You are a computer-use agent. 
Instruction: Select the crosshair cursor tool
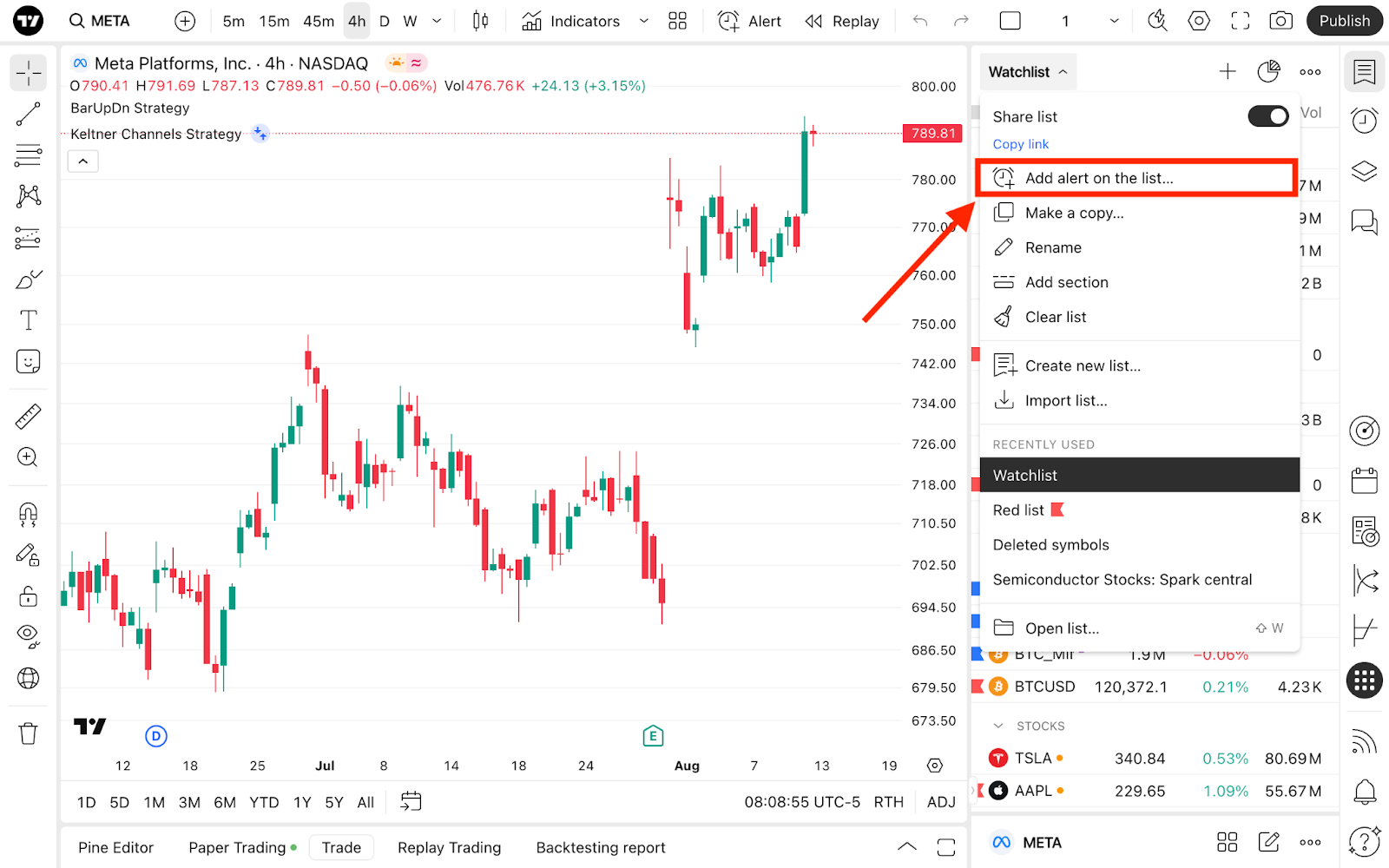point(28,73)
